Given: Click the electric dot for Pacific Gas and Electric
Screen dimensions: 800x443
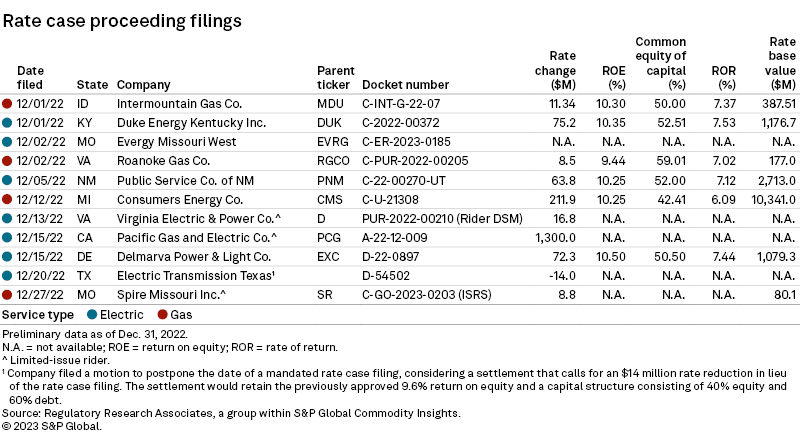Looking at the screenshot, I should 8,236.
